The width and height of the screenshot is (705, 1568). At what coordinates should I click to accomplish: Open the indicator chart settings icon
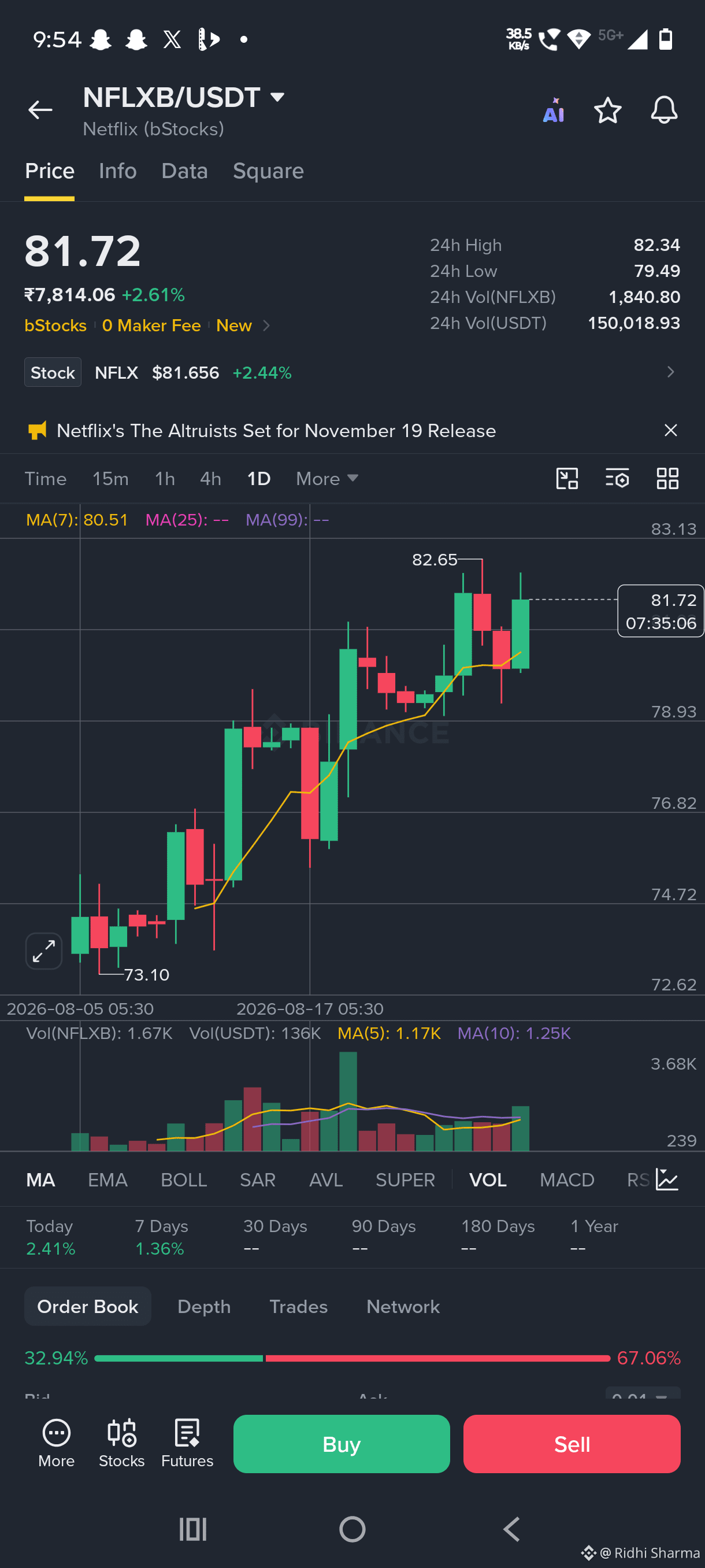667,1179
